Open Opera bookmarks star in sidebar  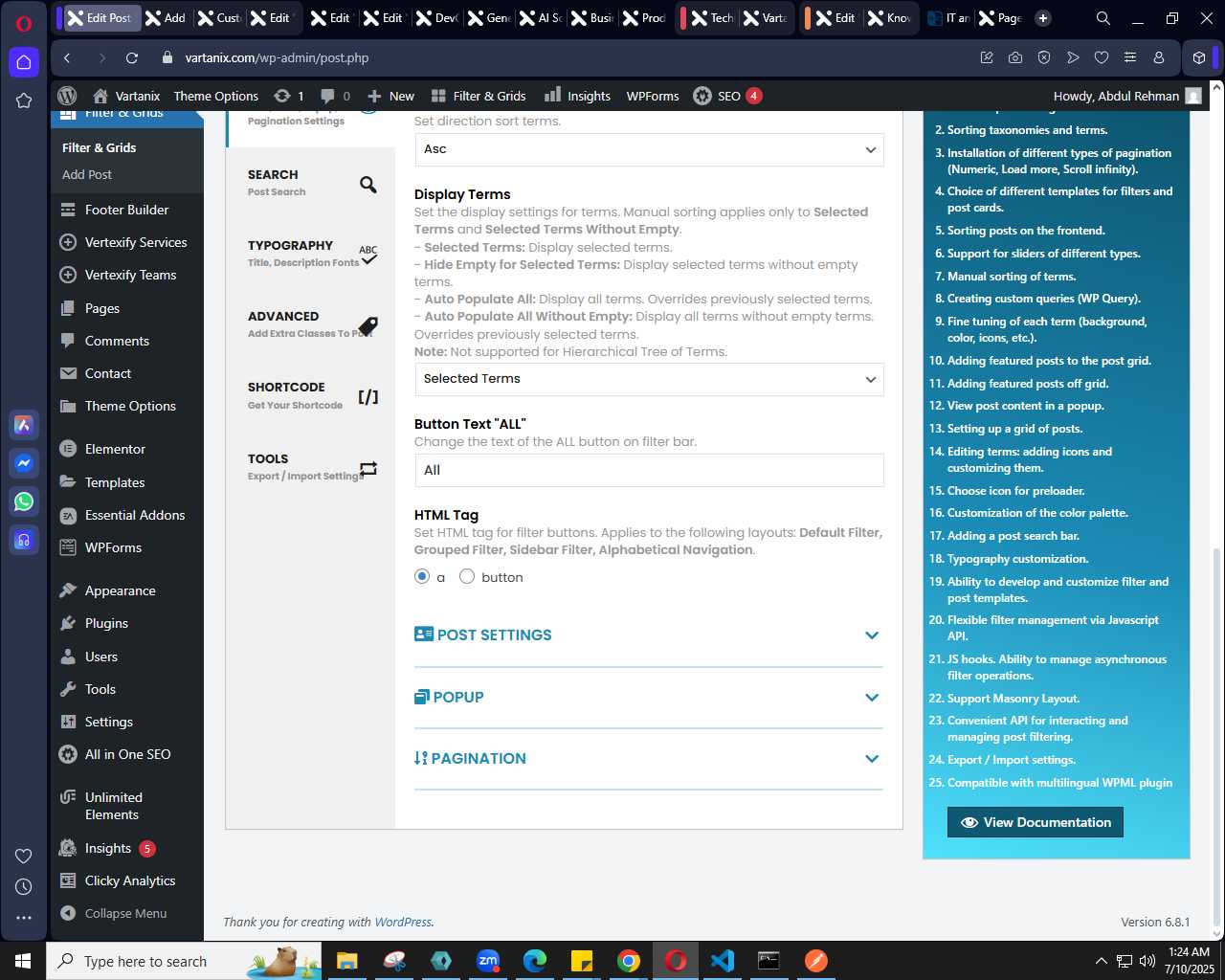(24, 100)
